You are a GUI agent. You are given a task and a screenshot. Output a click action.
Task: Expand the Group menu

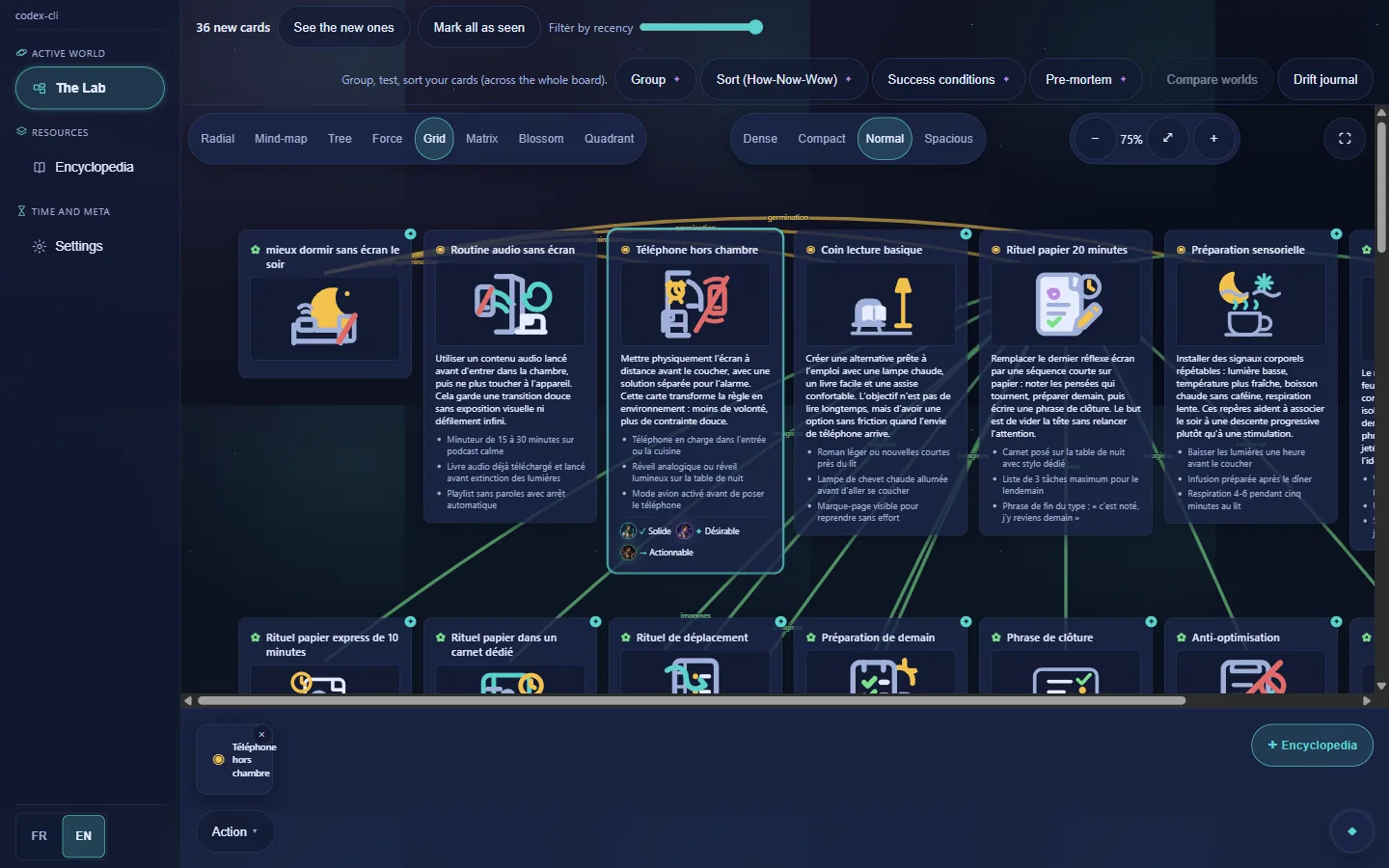[x=656, y=79]
